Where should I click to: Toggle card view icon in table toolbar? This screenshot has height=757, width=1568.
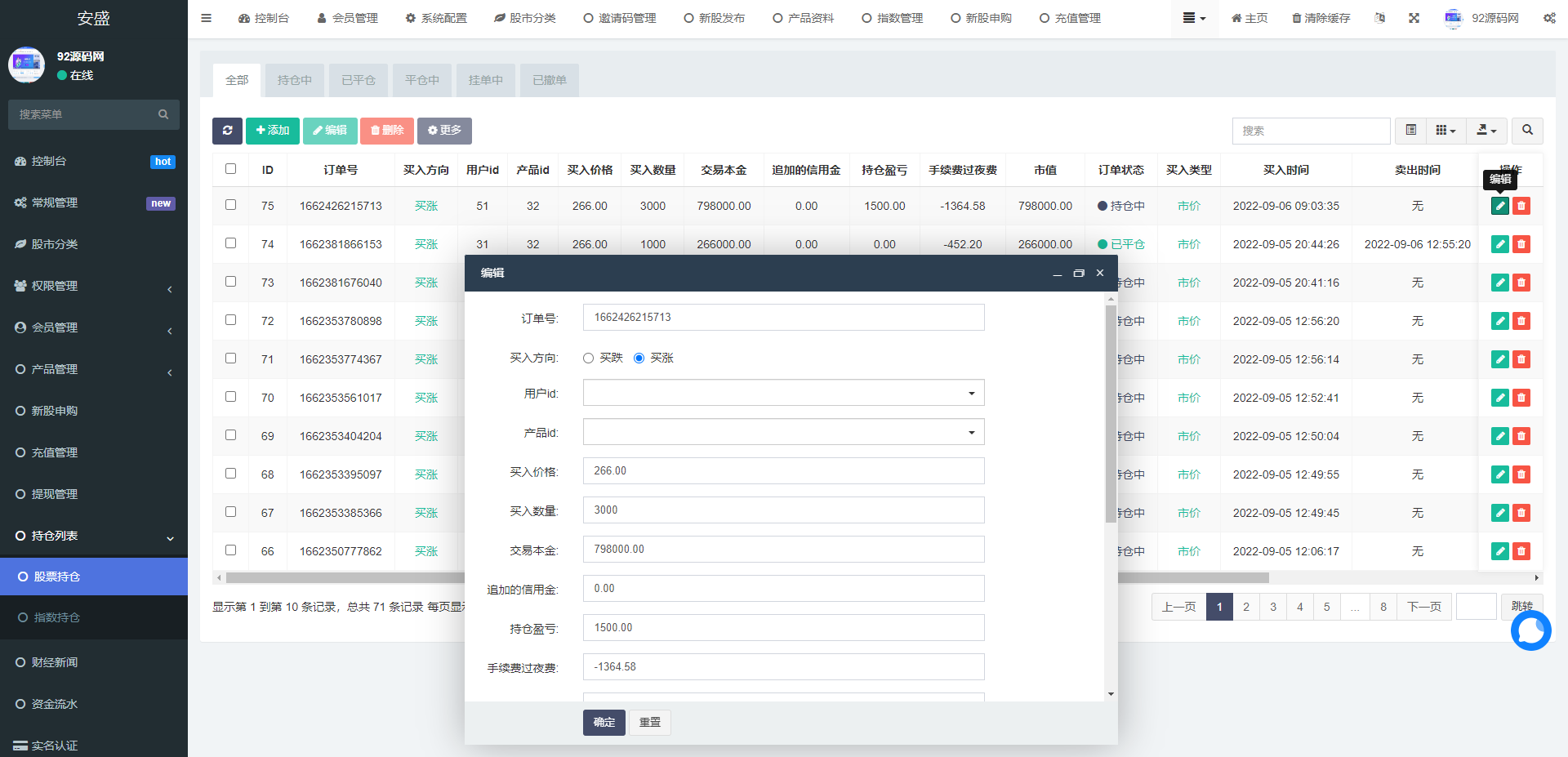(x=1410, y=131)
